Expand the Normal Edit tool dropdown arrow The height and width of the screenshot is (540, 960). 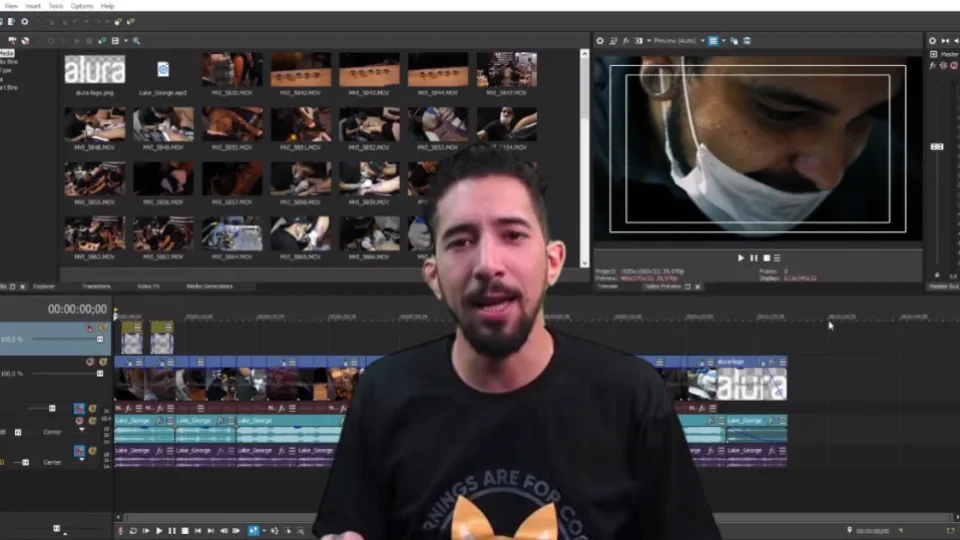coord(263,531)
